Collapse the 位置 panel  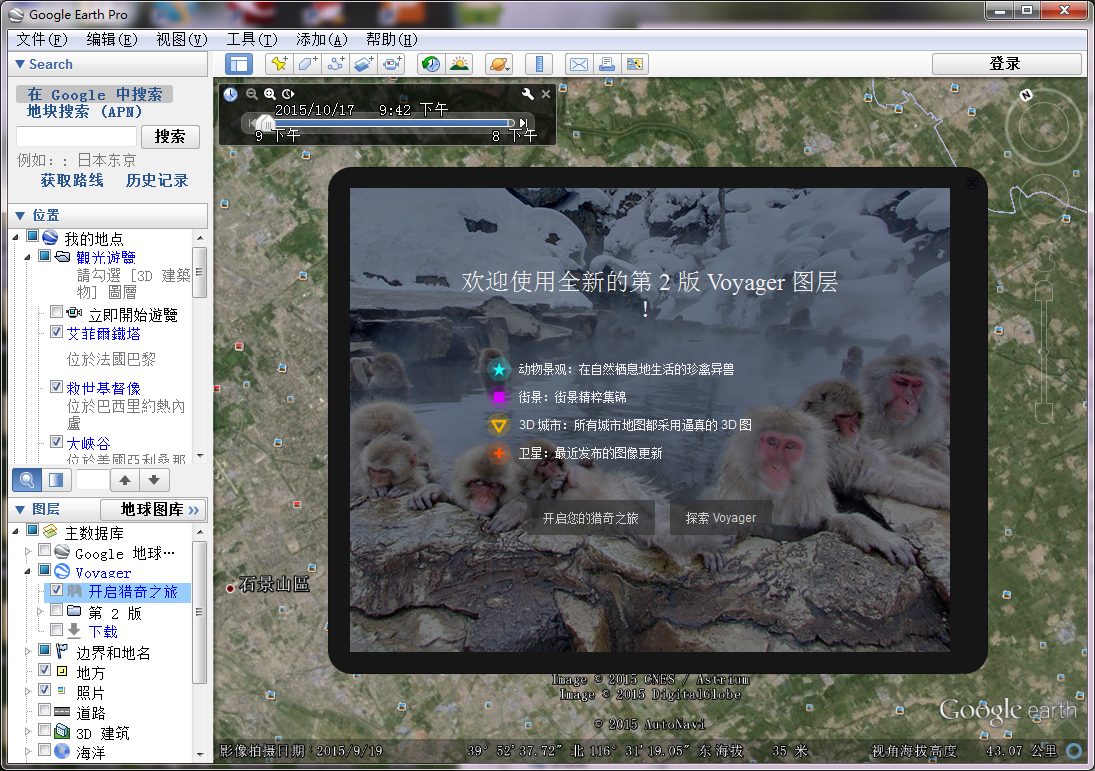20,216
